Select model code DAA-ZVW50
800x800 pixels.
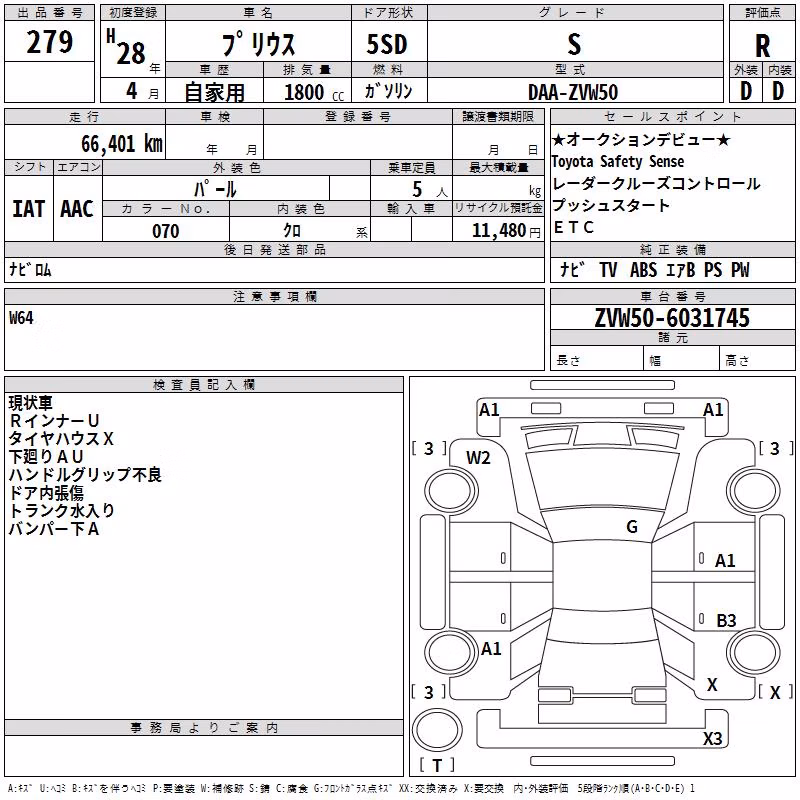[x=573, y=92]
